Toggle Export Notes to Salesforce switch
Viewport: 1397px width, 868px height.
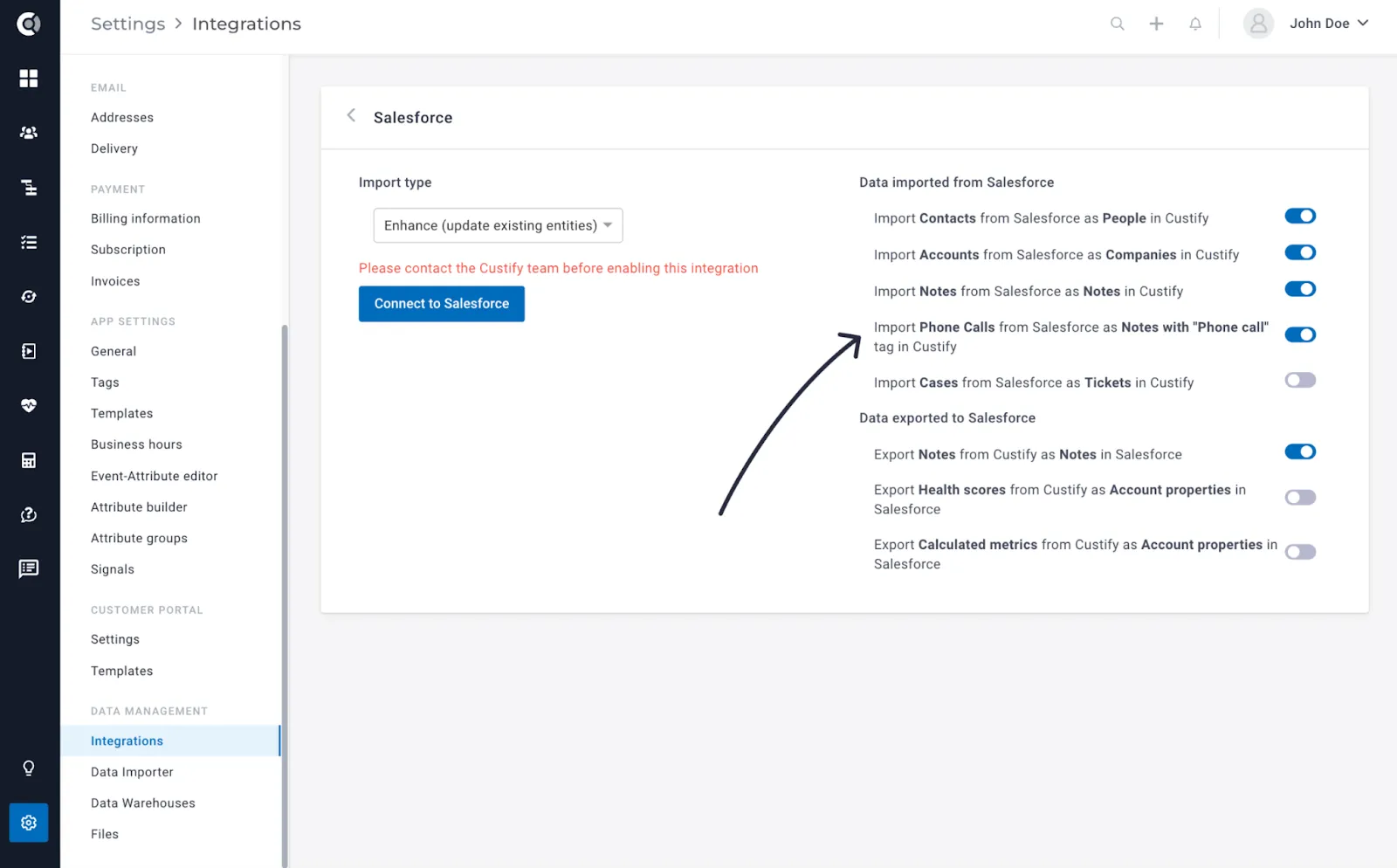point(1300,451)
